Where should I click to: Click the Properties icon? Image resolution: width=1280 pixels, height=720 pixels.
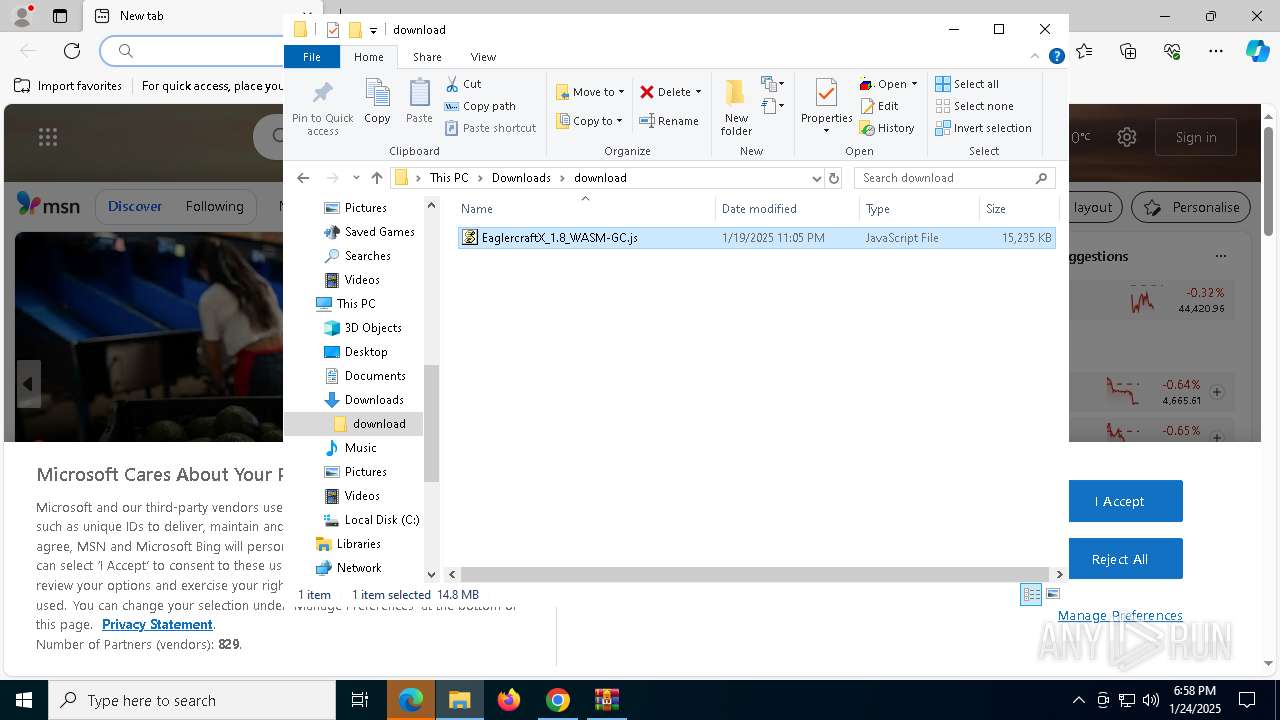826,94
